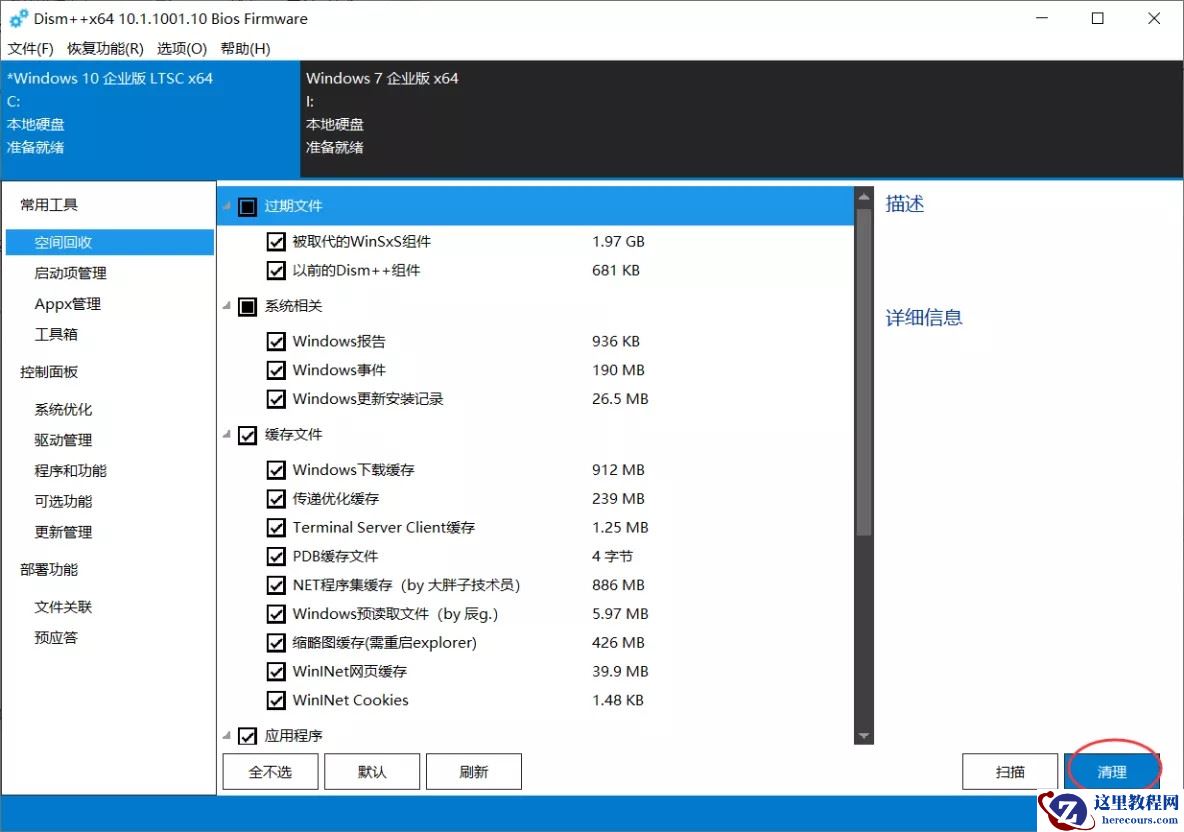Uncheck 被取代的WinSxS组件 cleanup item

[276, 241]
